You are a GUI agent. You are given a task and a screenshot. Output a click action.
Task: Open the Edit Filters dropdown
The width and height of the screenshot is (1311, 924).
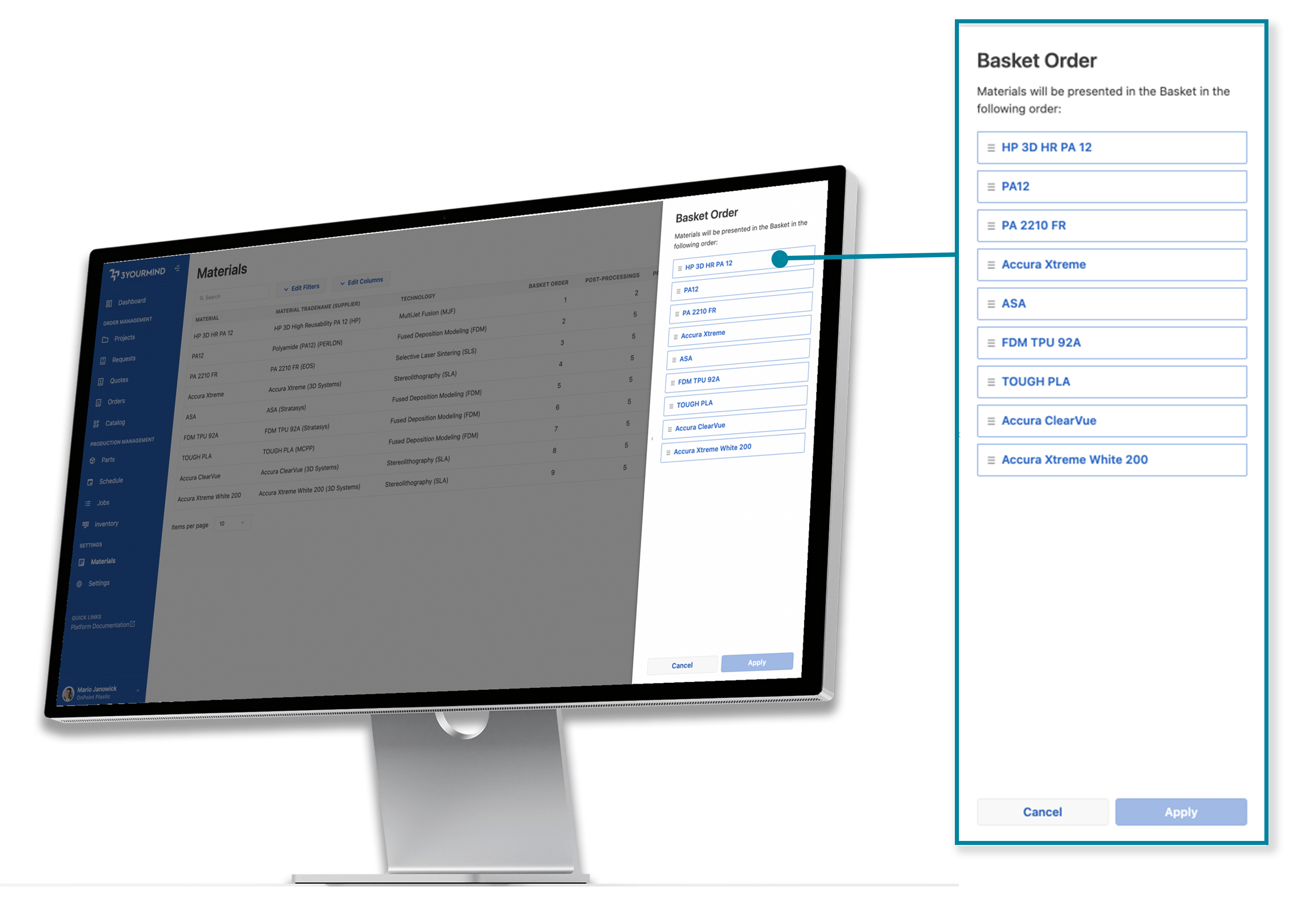[301, 288]
